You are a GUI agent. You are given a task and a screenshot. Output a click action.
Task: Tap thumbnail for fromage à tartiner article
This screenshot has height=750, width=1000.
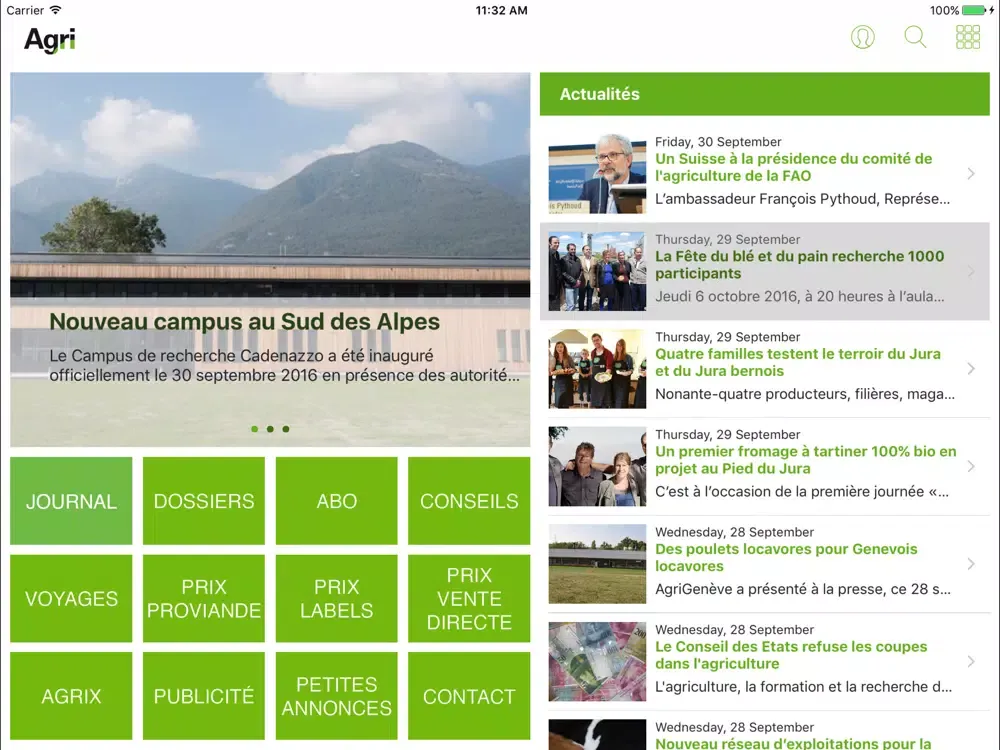(x=597, y=466)
